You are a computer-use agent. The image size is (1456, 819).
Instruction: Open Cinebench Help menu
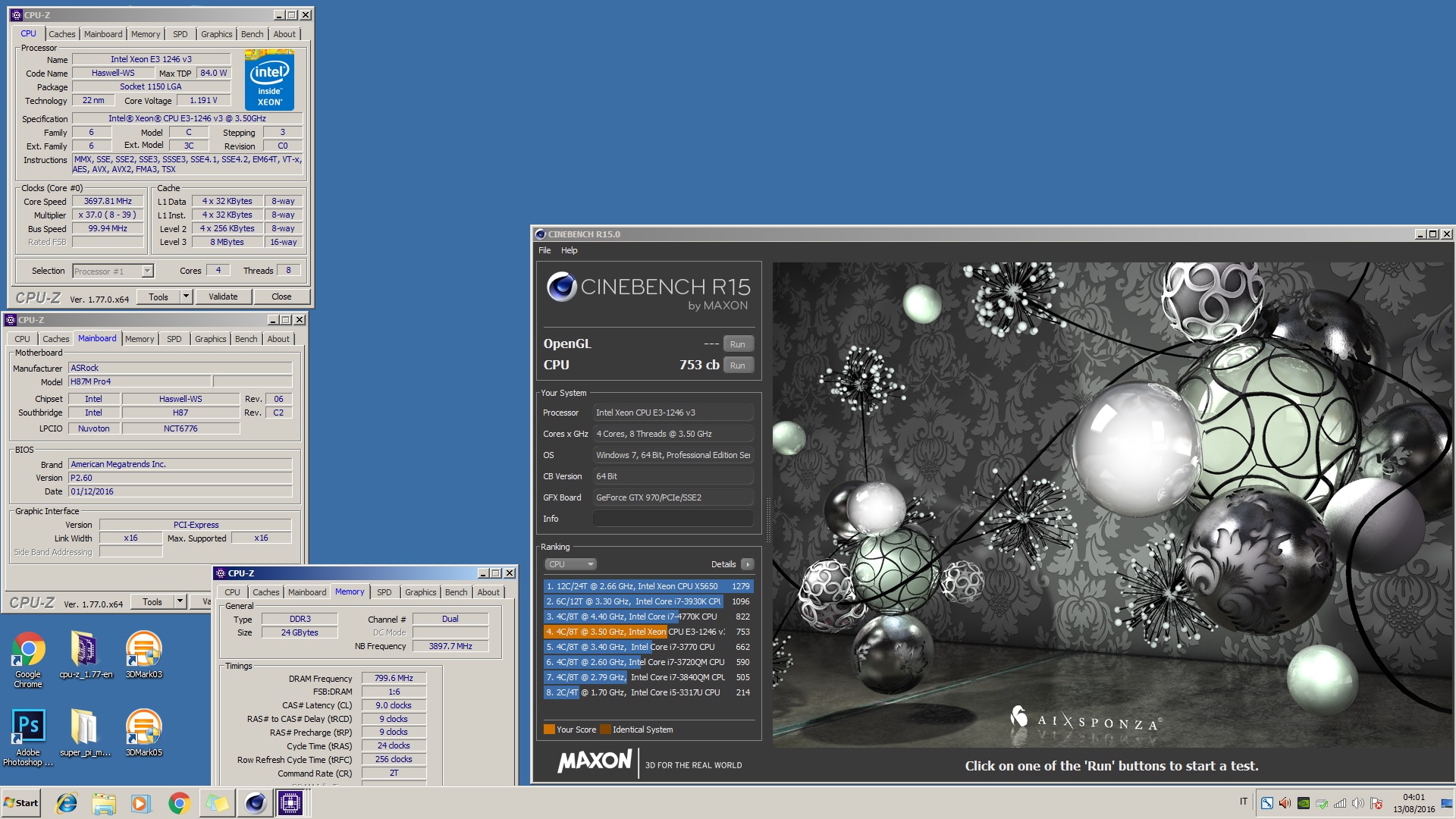point(569,250)
